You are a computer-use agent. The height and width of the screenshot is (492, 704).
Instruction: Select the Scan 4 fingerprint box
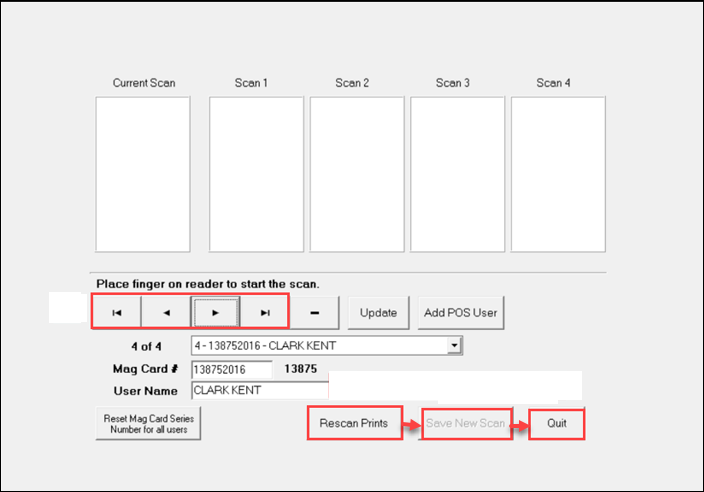click(558, 174)
